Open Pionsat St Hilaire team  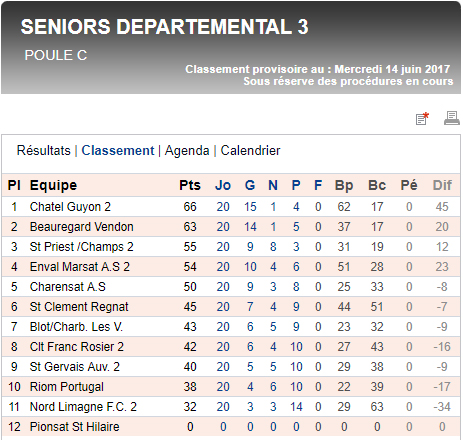tap(75, 427)
